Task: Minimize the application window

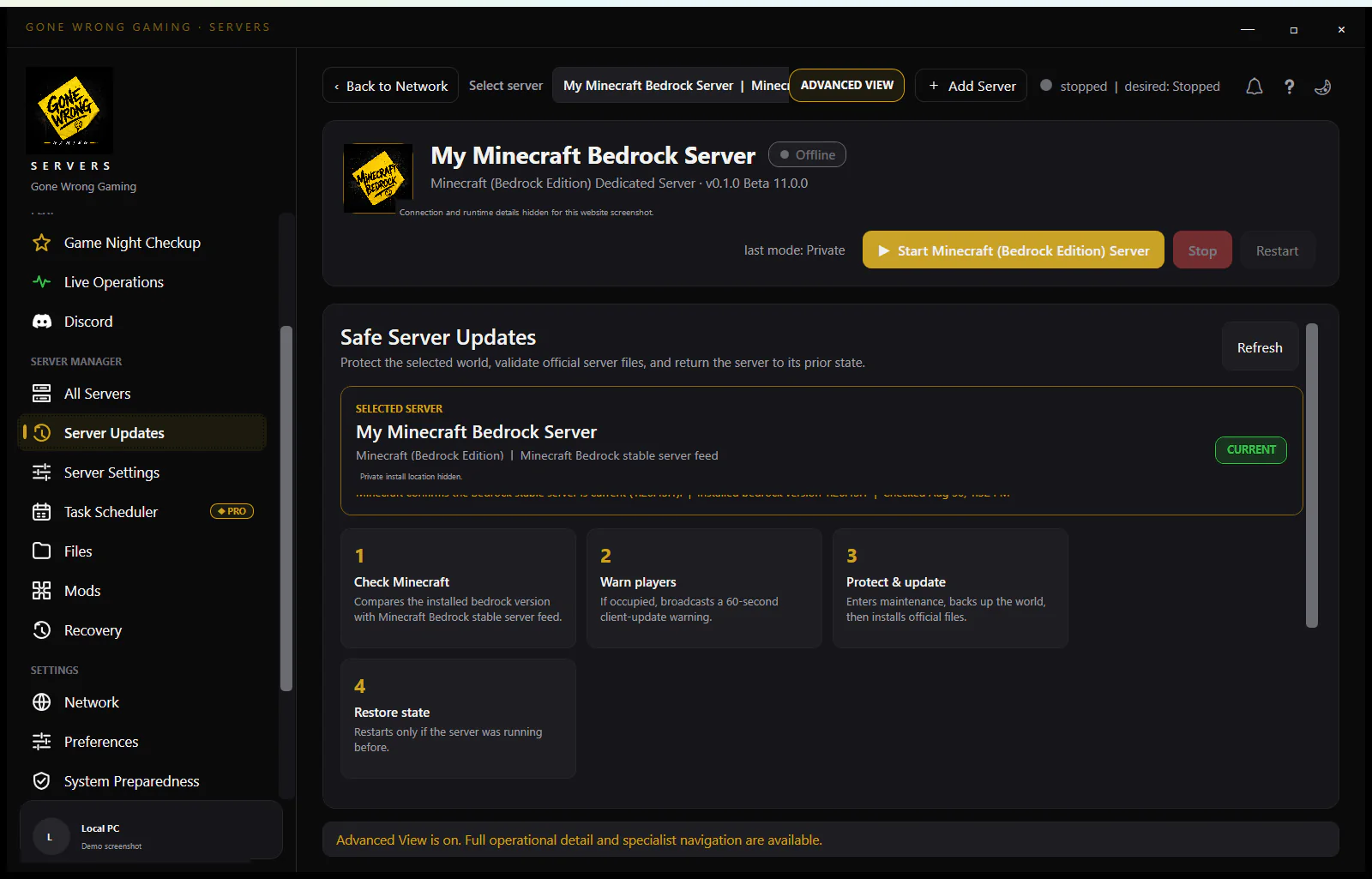Action: (1248, 29)
